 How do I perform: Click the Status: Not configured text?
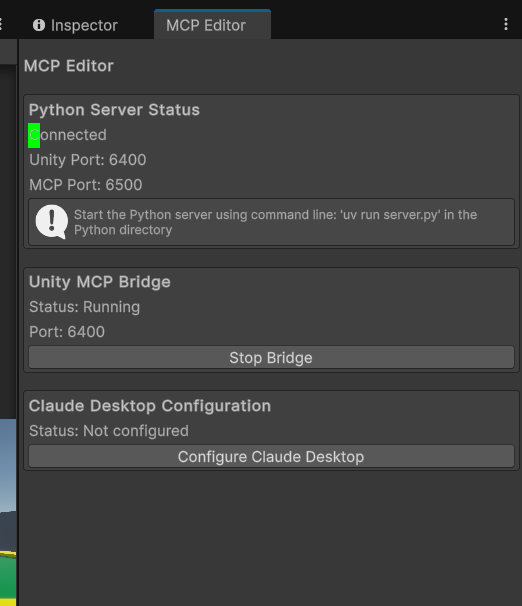109,431
